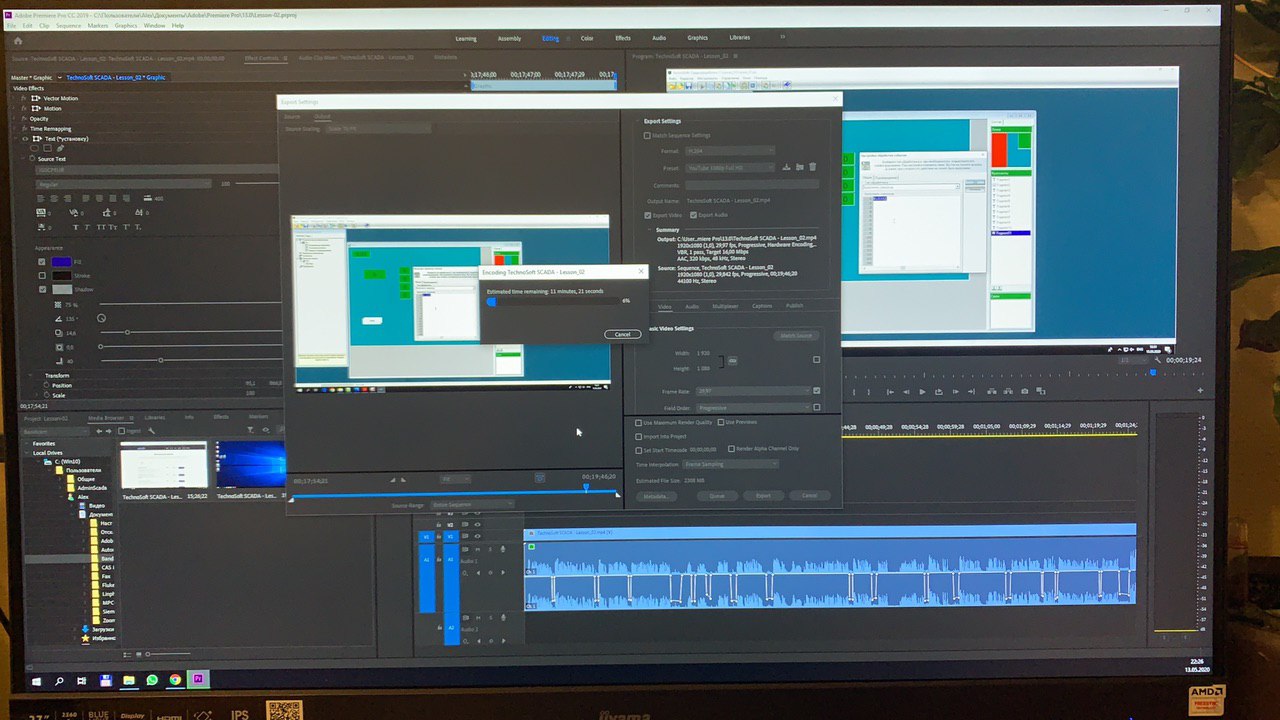Select first TechnoSoft SCADA thumbnail in Media Browser
This screenshot has width=1280, height=720.
(163, 465)
